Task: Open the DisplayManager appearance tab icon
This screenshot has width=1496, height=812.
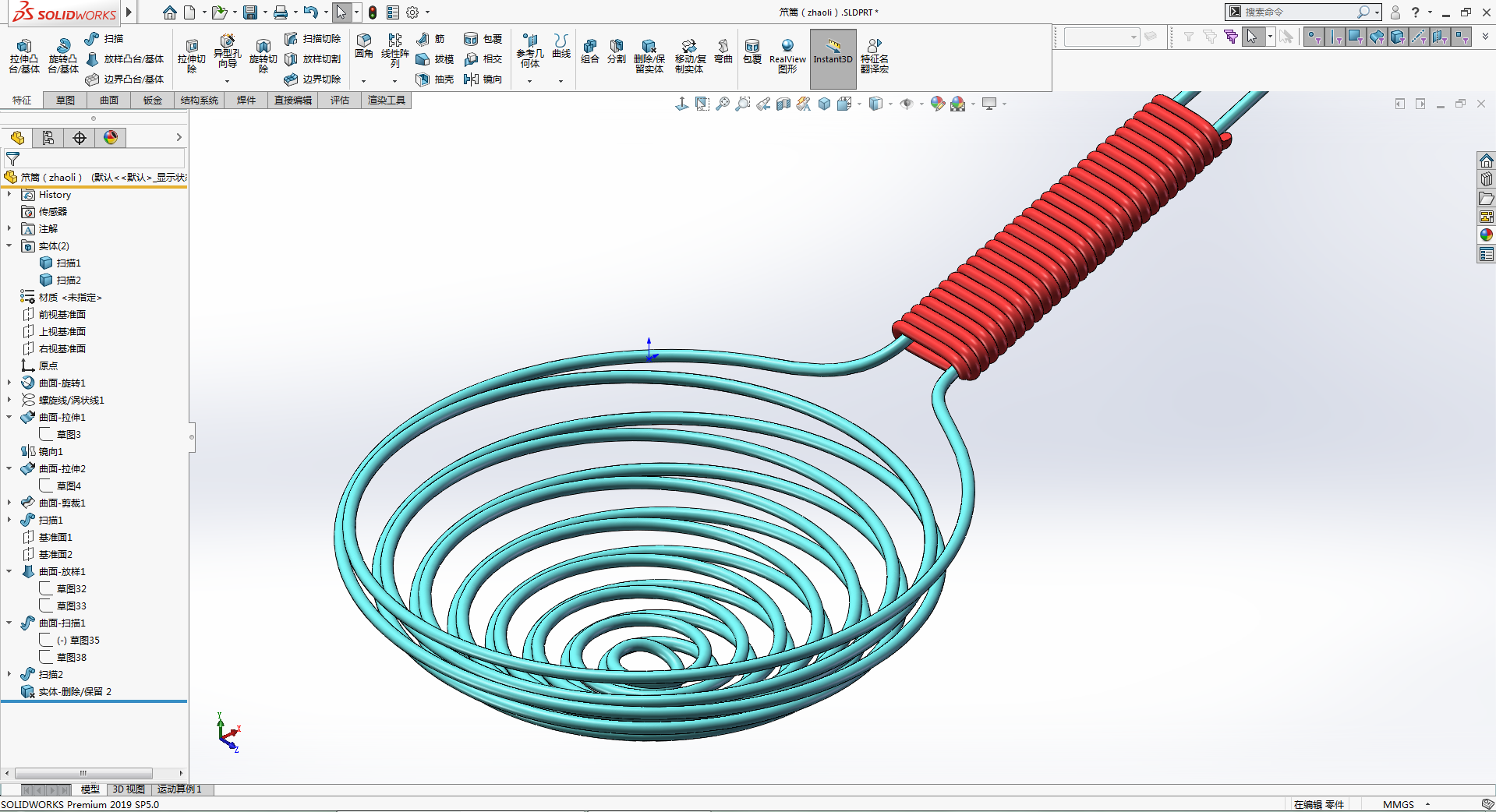Action: click(111, 138)
